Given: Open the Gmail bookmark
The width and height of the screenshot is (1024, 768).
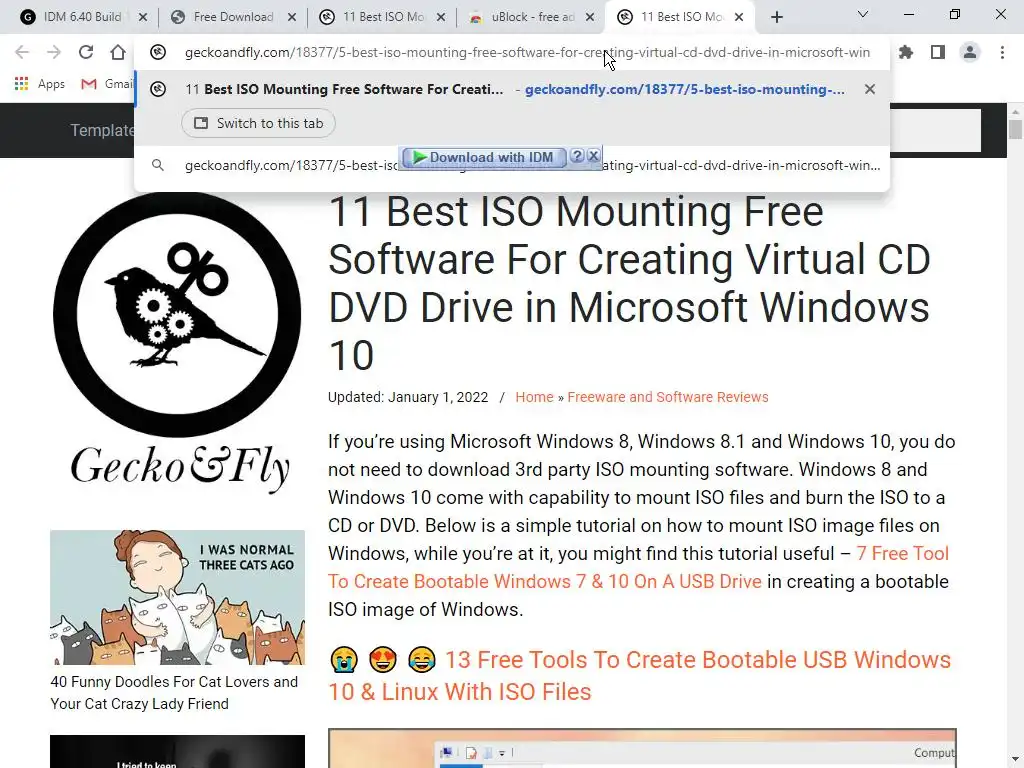Looking at the screenshot, I should pyautogui.click(x=106, y=84).
